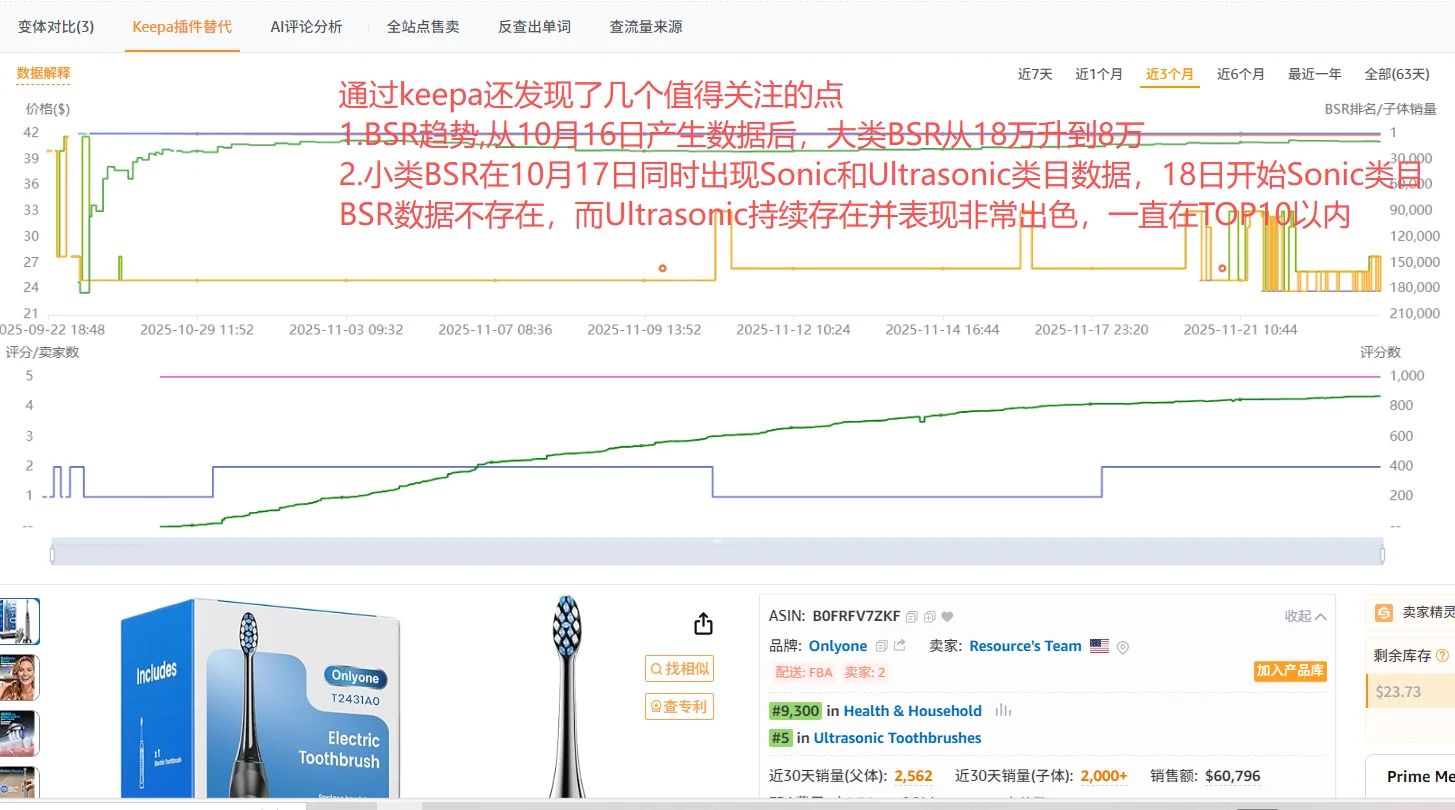Click the help icon next to 剩余库存
Viewport: 1455px width, 810px height.
point(1443,655)
